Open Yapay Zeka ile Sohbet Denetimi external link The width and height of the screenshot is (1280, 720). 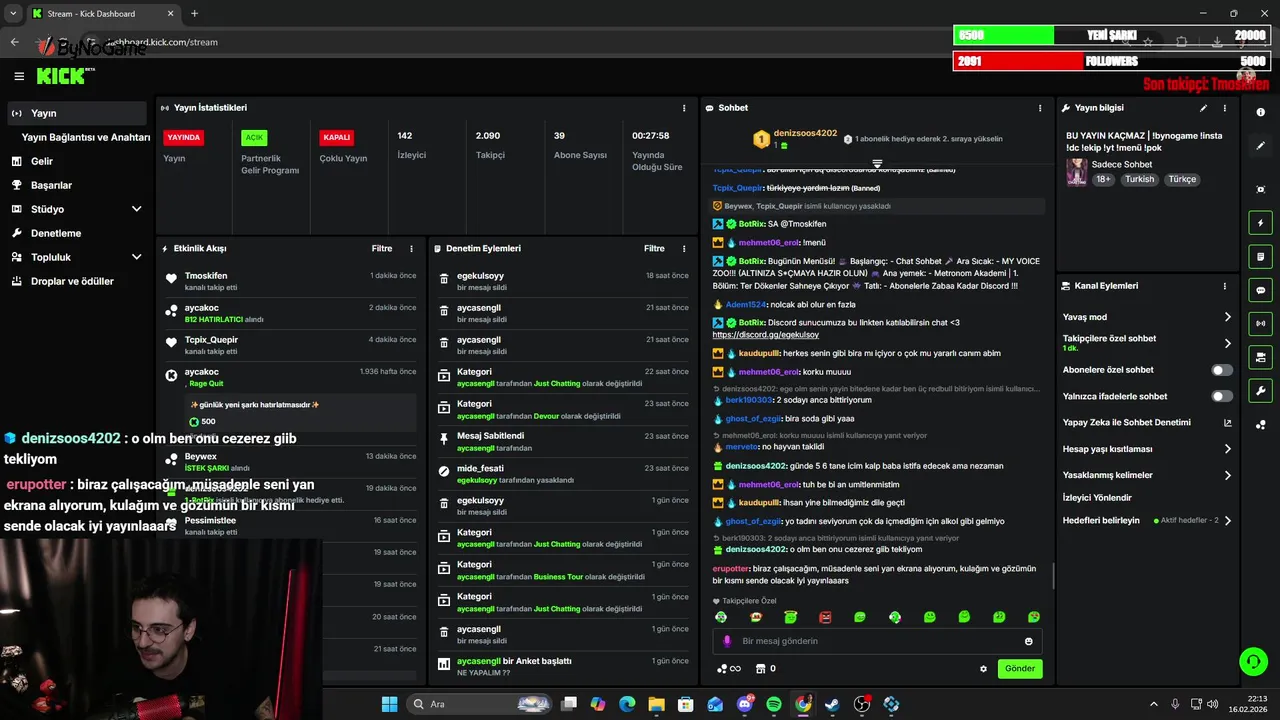pos(1227,423)
